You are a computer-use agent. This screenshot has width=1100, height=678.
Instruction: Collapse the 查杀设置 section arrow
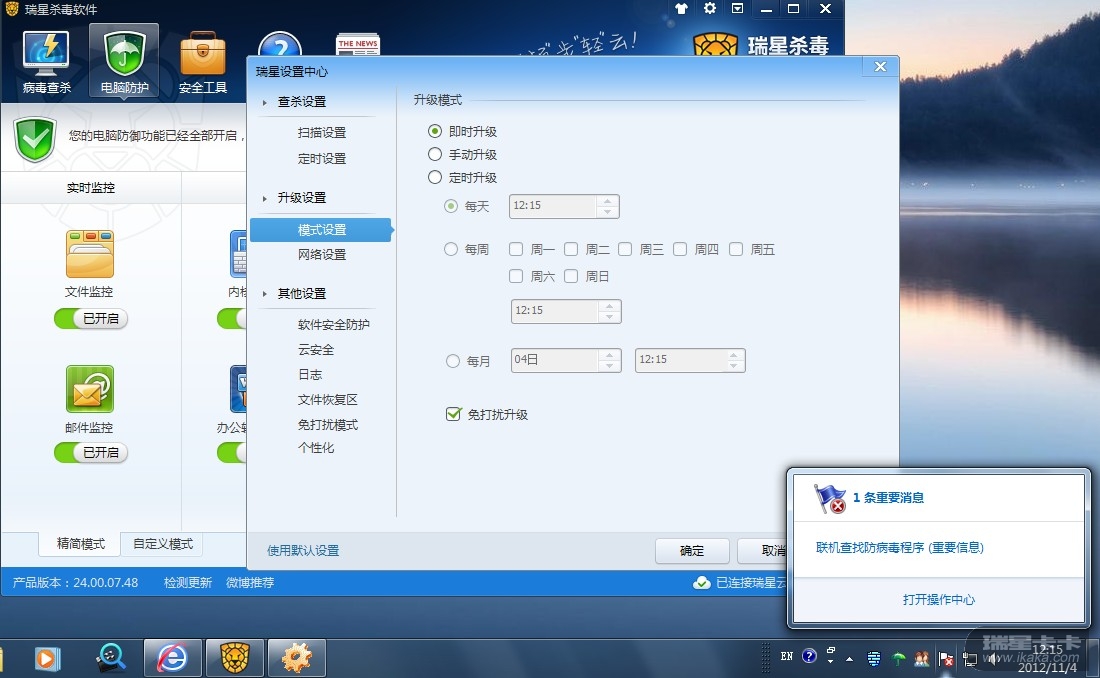click(264, 102)
